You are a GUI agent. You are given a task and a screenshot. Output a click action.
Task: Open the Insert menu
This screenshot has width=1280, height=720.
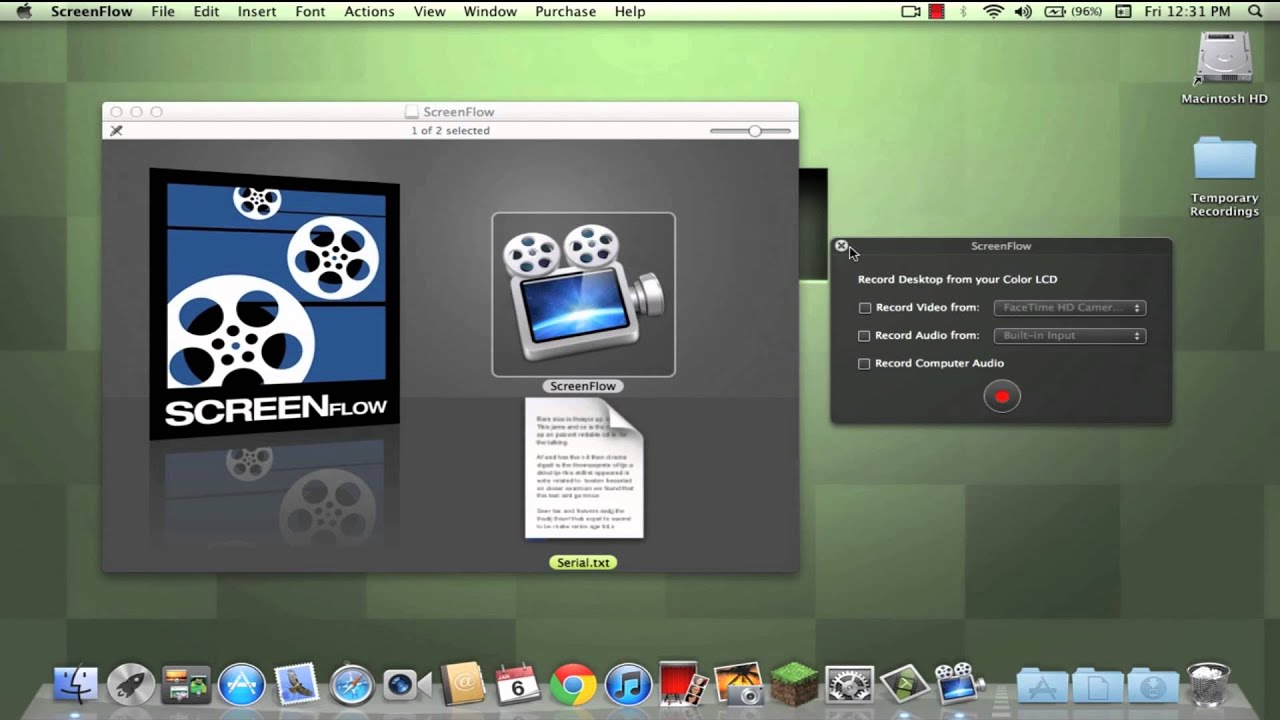click(257, 12)
